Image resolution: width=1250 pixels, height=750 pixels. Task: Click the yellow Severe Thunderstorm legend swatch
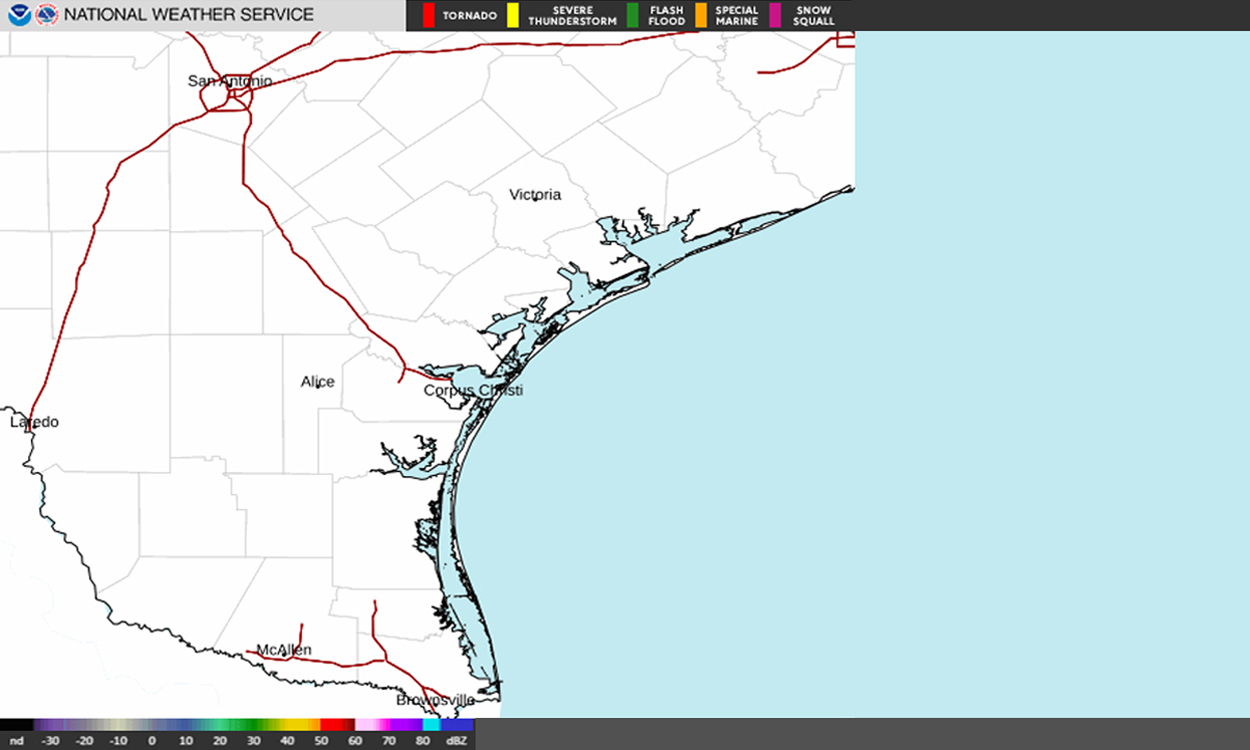click(x=513, y=15)
